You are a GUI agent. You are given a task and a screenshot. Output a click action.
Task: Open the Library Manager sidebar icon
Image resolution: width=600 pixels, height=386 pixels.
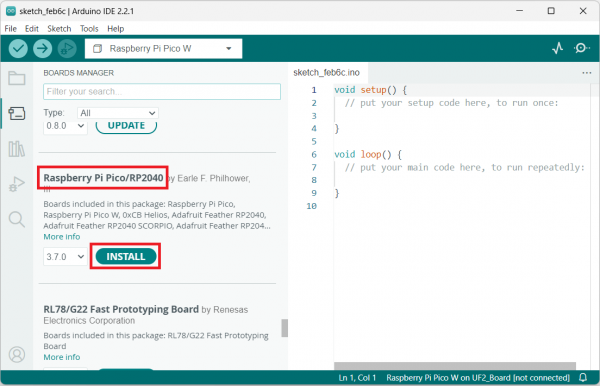[x=17, y=149]
